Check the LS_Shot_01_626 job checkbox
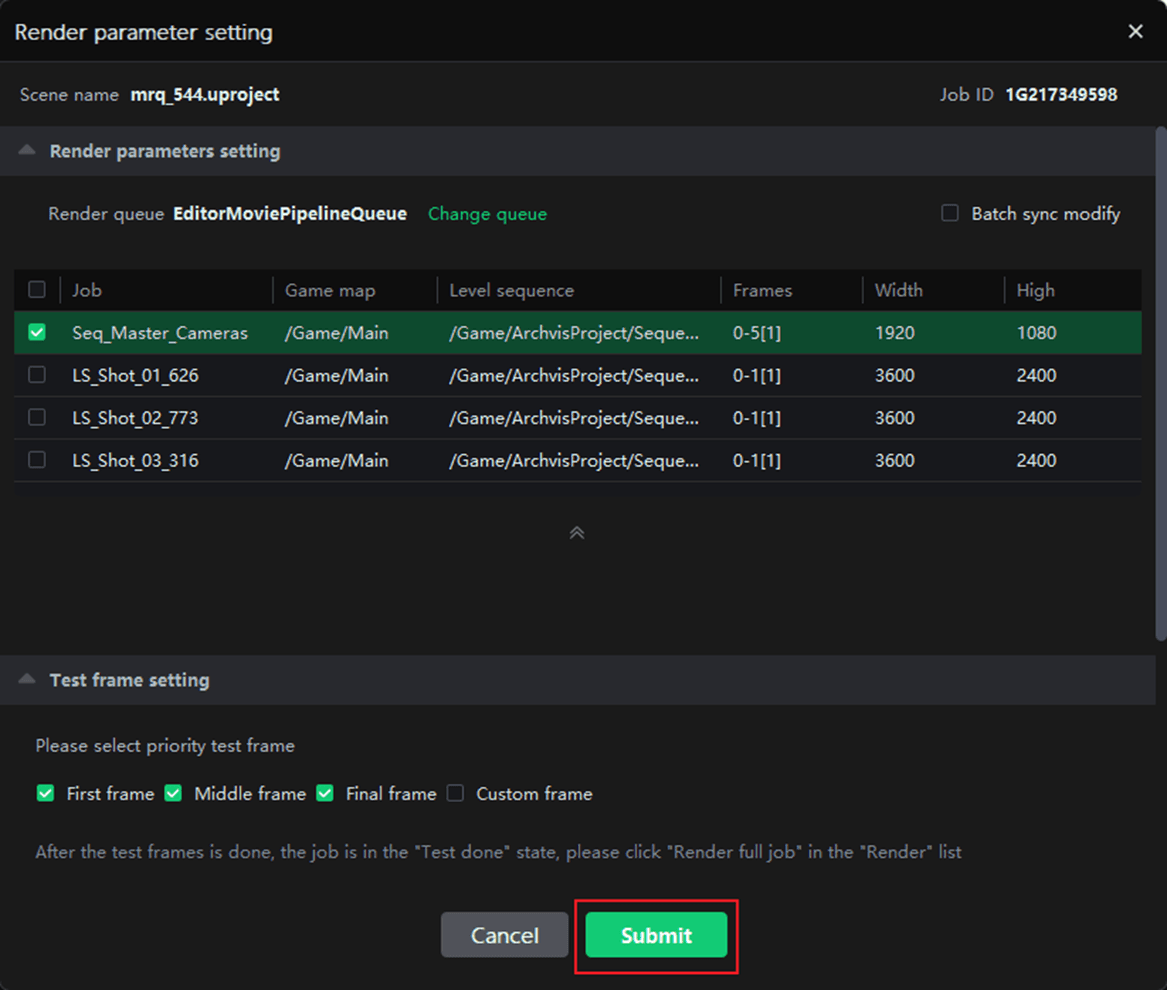Viewport: 1167px width, 990px height. pyautogui.click(x=37, y=375)
